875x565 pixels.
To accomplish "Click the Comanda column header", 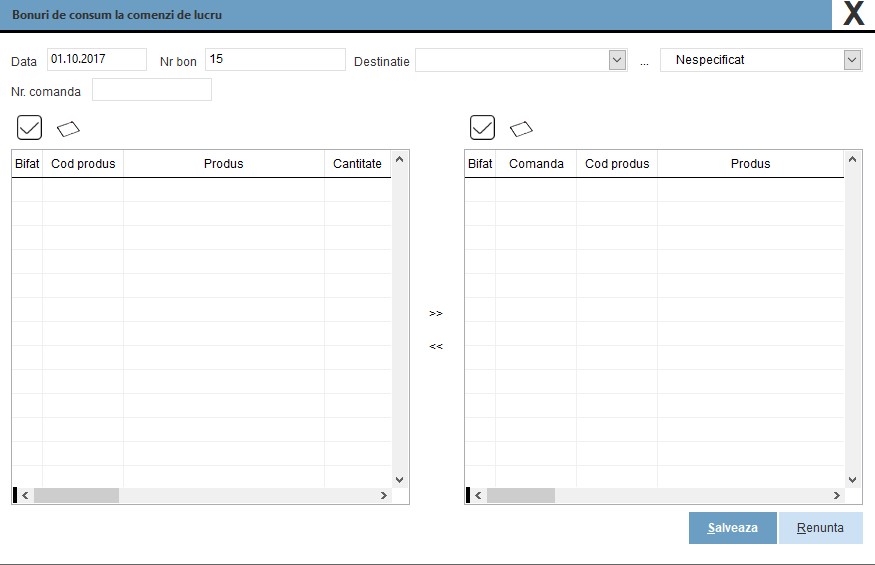I will 536,164.
